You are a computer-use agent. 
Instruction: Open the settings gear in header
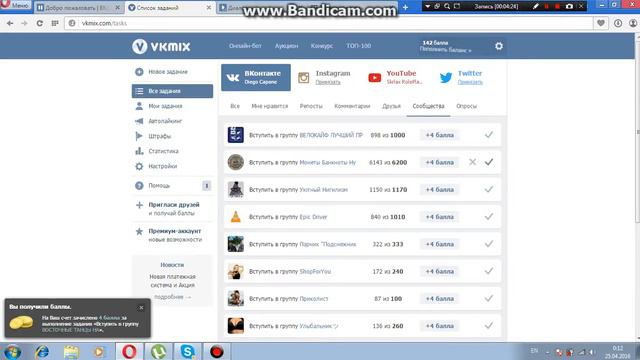tap(499, 46)
